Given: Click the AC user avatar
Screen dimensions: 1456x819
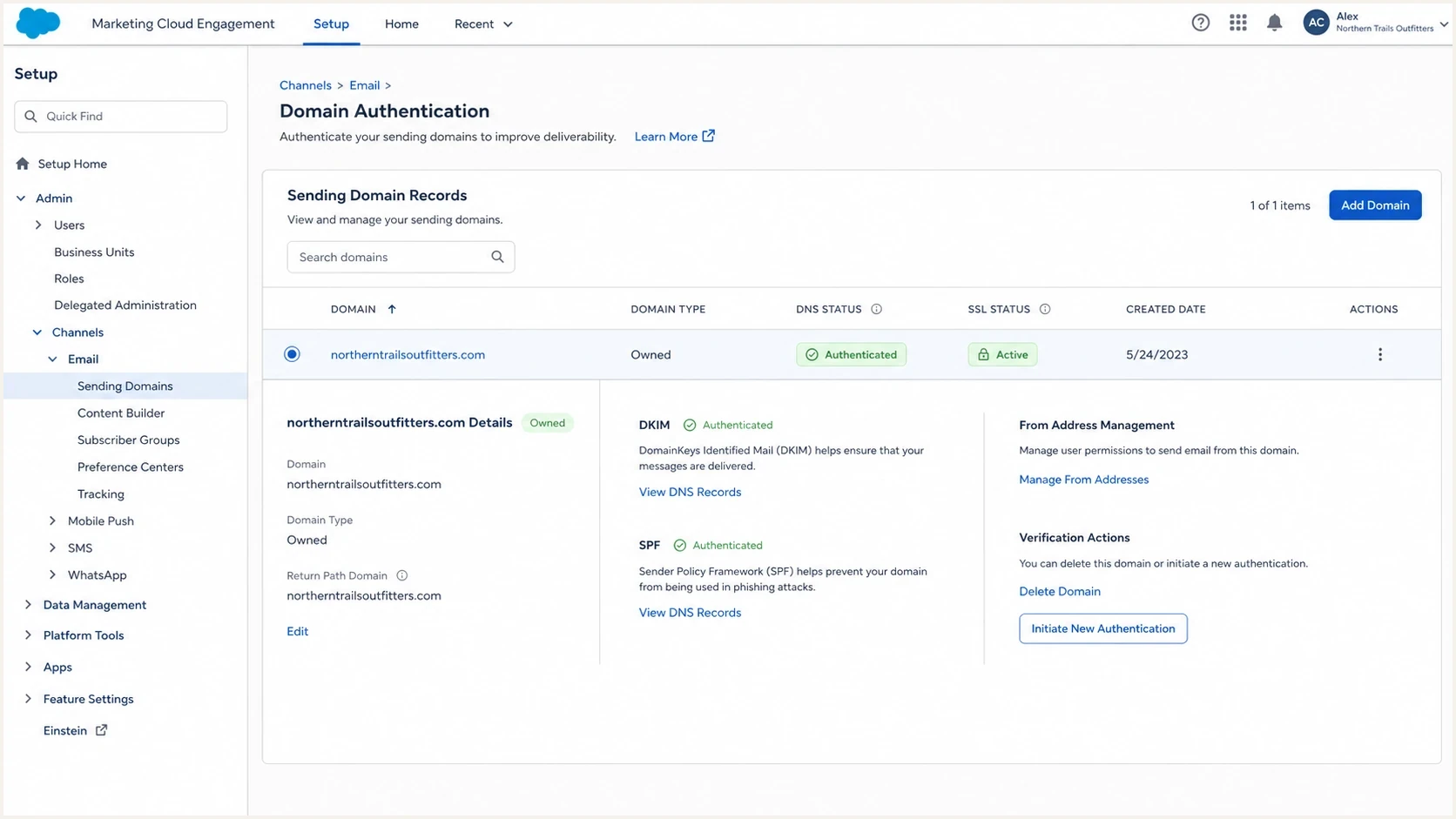Looking at the screenshot, I should click(1316, 23).
